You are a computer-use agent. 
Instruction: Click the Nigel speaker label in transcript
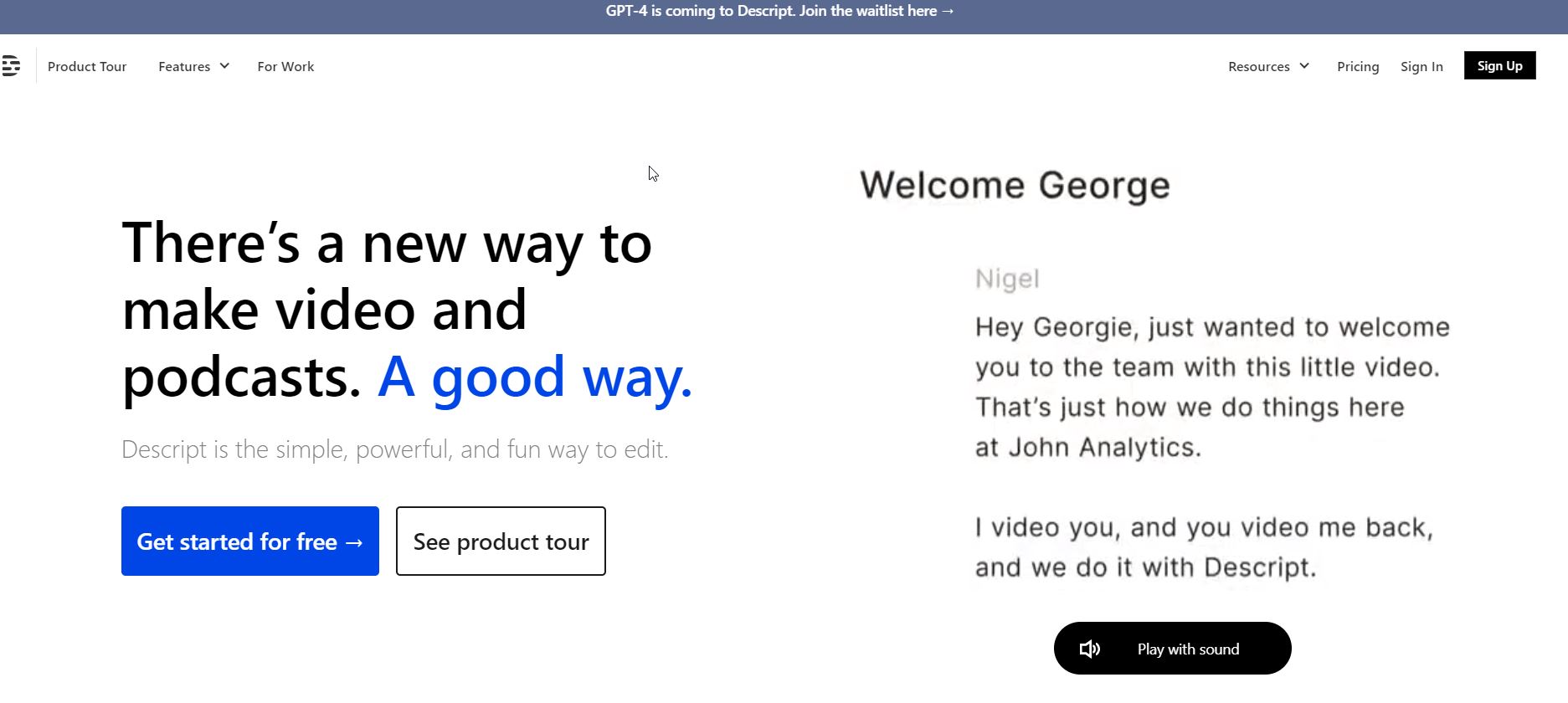click(1007, 279)
